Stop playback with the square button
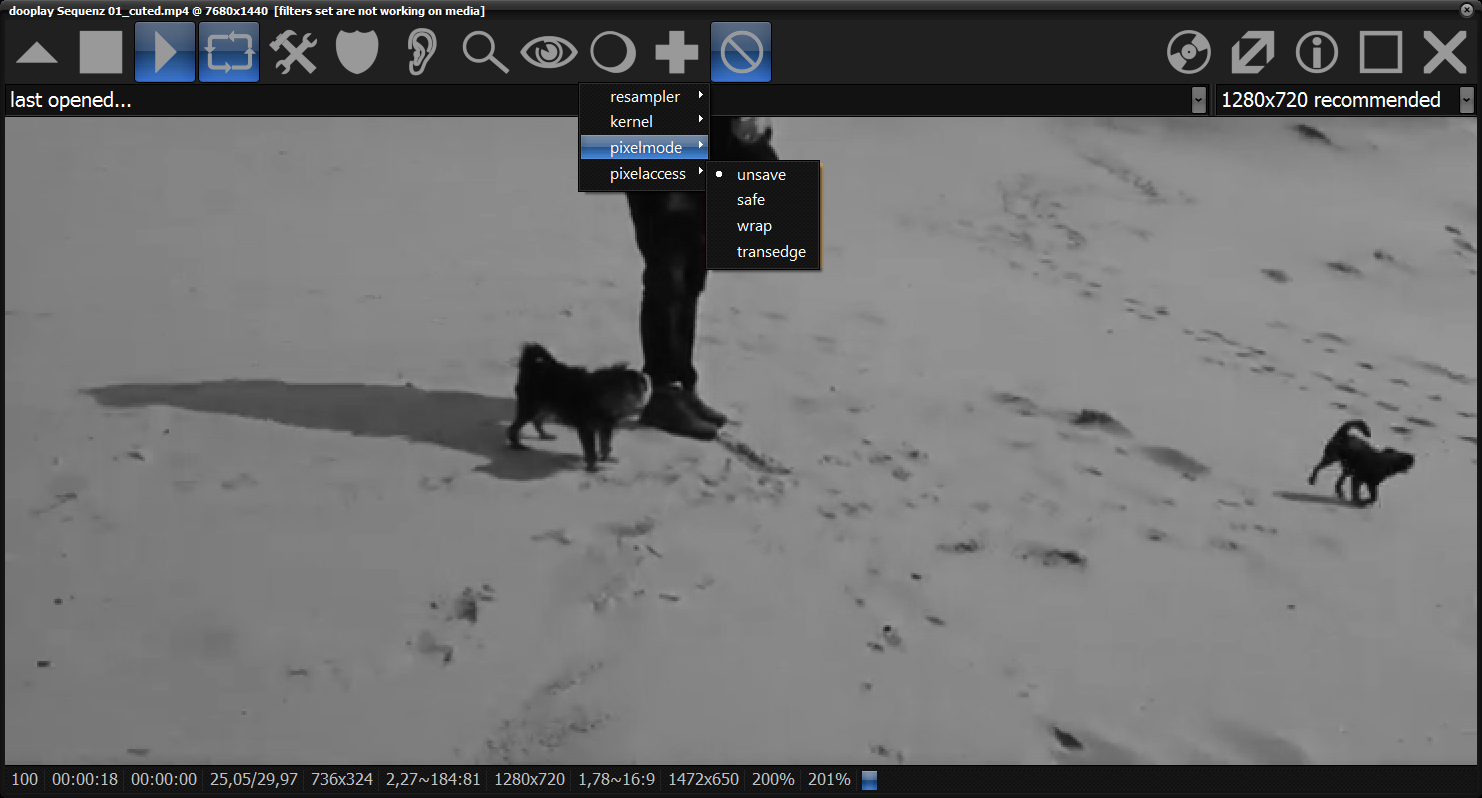Image resolution: width=1482 pixels, height=798 pixels. coord(101,53)
